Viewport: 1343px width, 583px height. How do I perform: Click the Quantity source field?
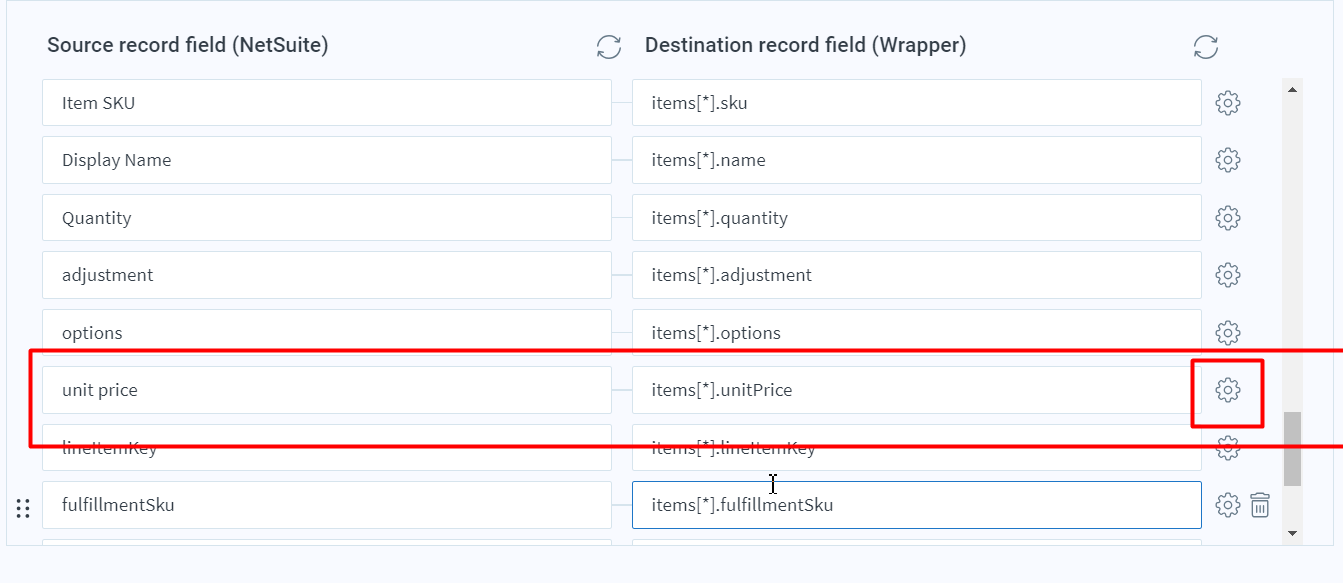(327, 218)
